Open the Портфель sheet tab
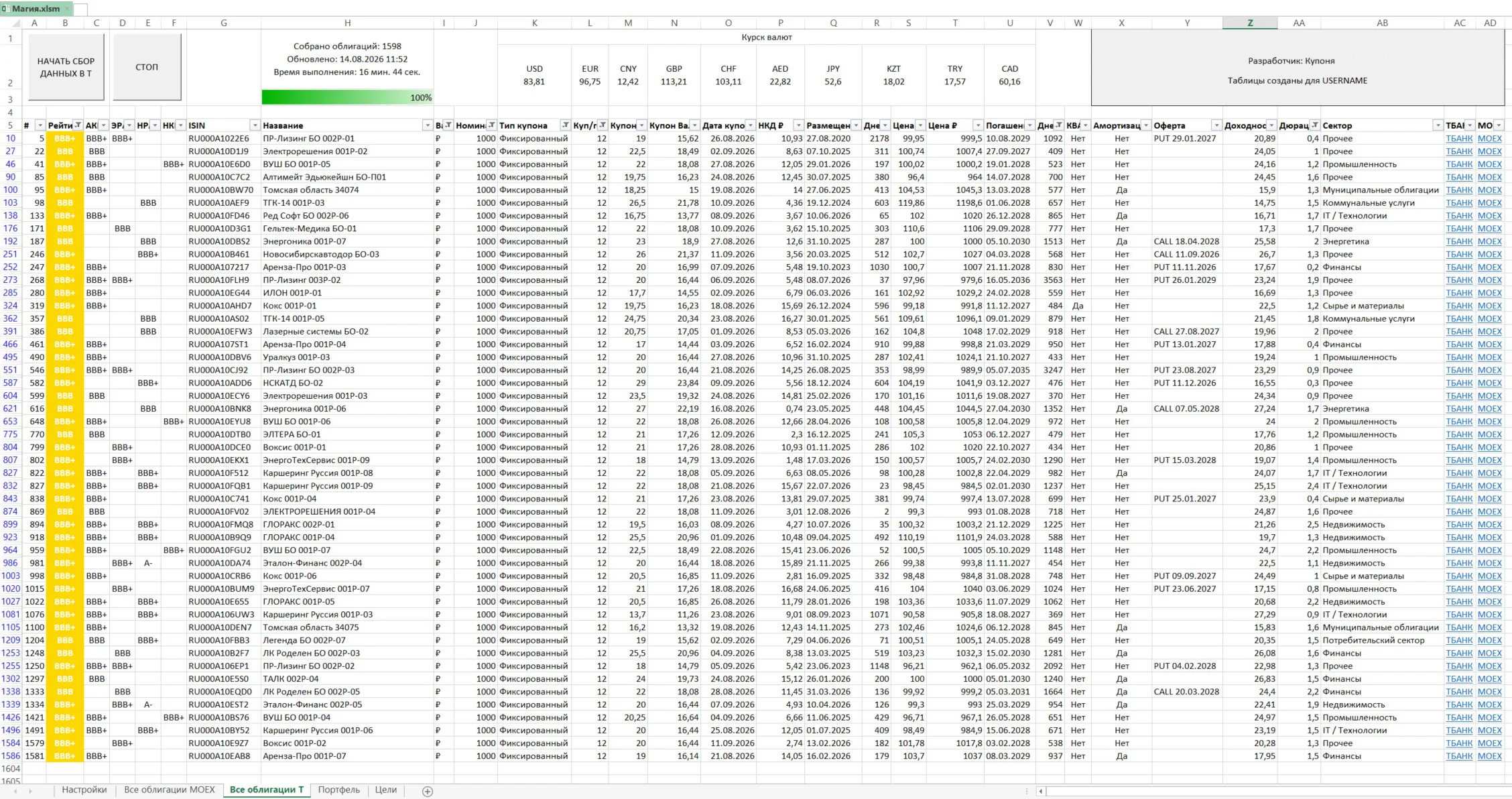This screenshot has height=799, width=1512. point(338,790)
